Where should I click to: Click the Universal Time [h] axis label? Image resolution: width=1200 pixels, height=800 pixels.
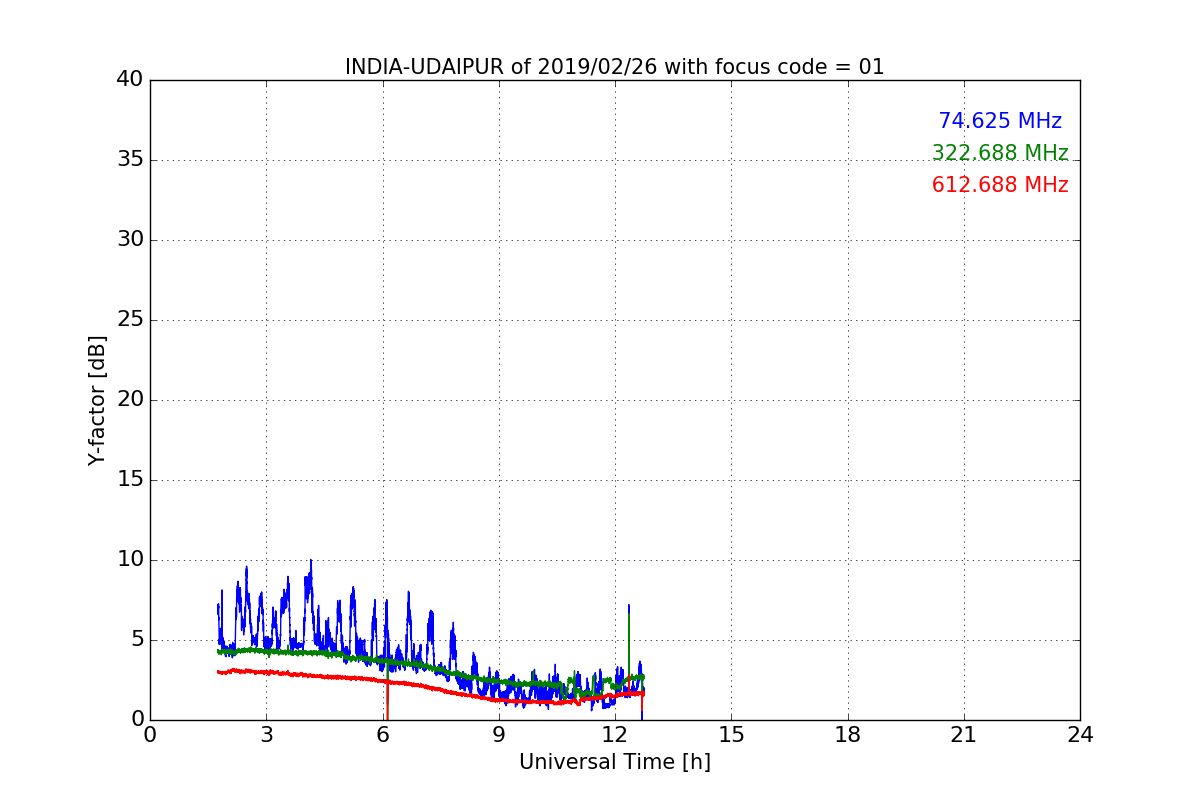[614, 762]
